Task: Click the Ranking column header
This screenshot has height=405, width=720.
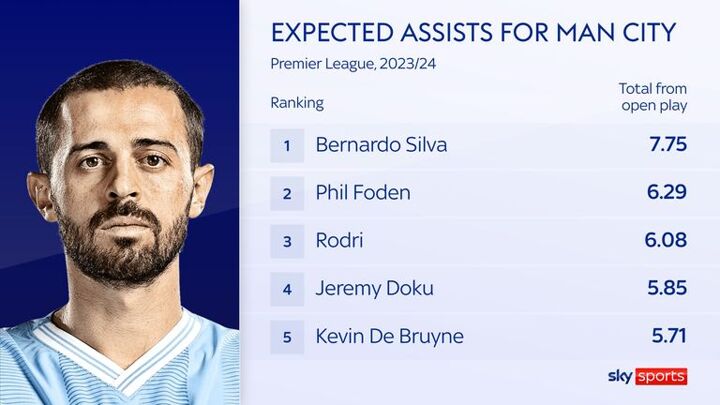Action: click(297, 103)
